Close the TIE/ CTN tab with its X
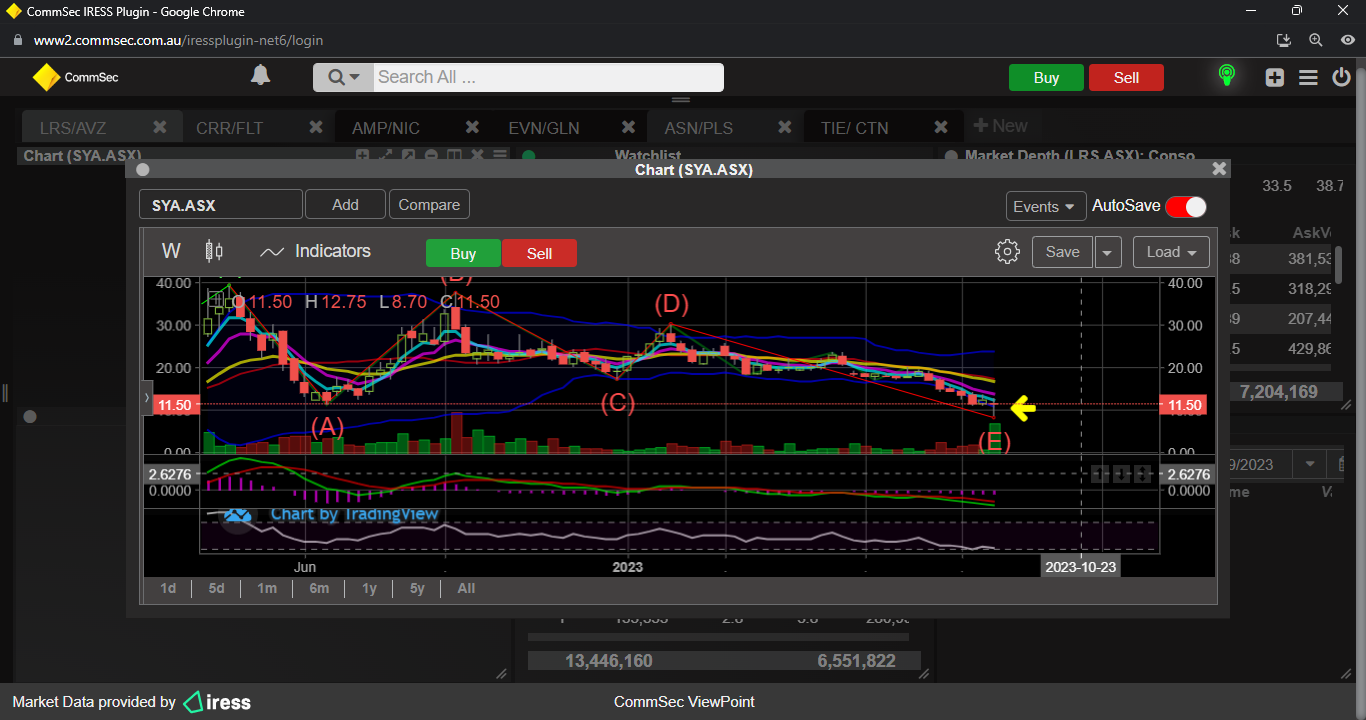The width and height of the screenshot is (1366, 720). [x=940, y=127]
